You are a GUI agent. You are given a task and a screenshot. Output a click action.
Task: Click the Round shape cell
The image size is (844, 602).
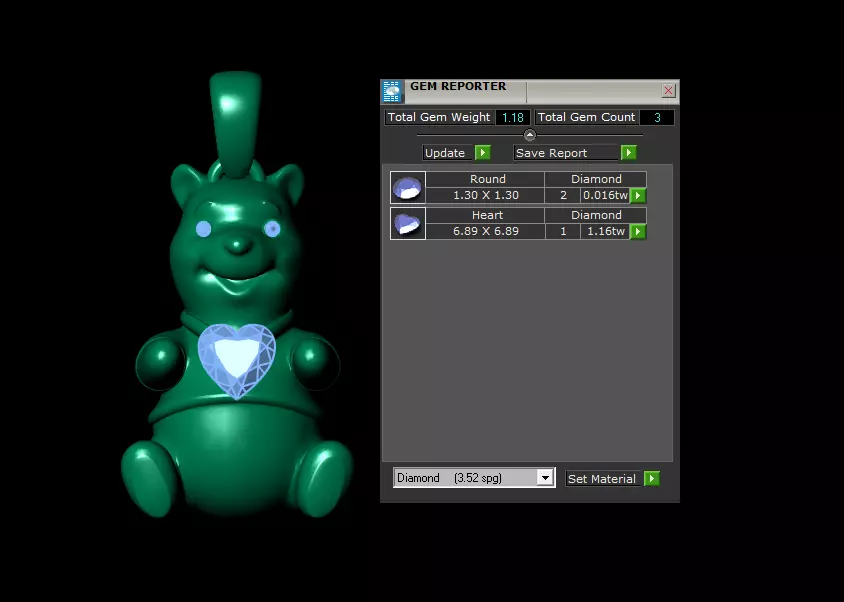tap(486, 179)
